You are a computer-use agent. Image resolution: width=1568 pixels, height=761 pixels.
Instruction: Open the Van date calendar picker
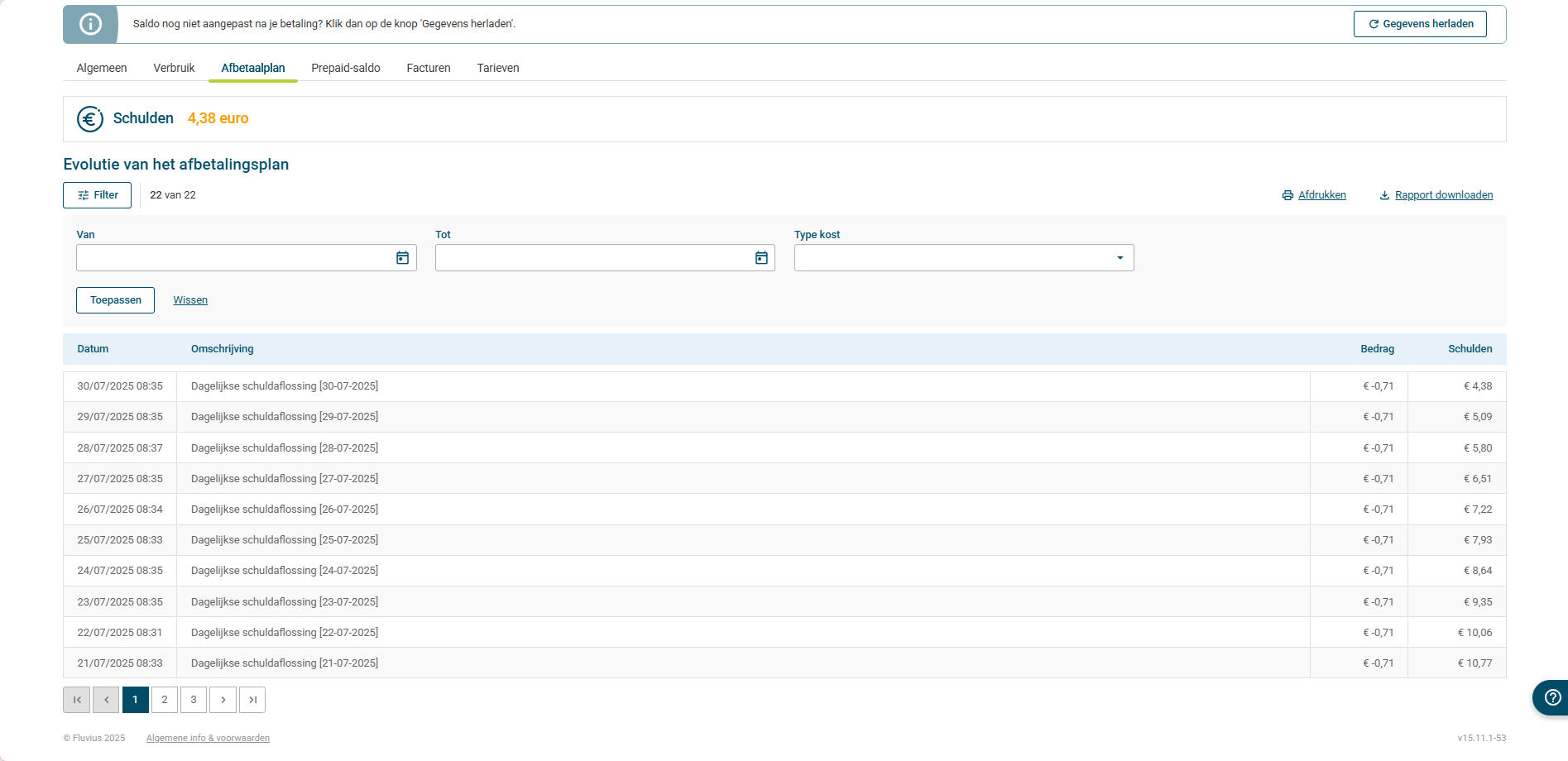click(402, 258)
